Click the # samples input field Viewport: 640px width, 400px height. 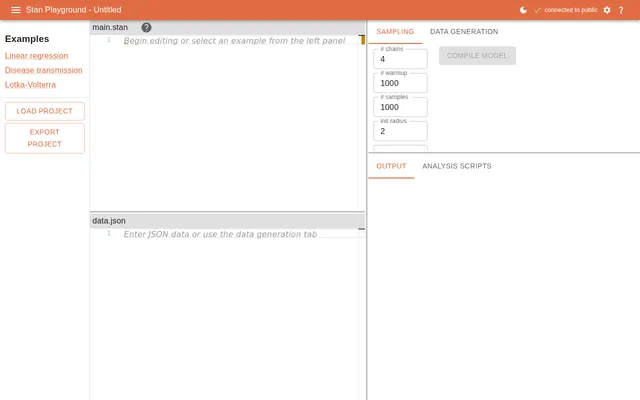(x=400, y=107)
